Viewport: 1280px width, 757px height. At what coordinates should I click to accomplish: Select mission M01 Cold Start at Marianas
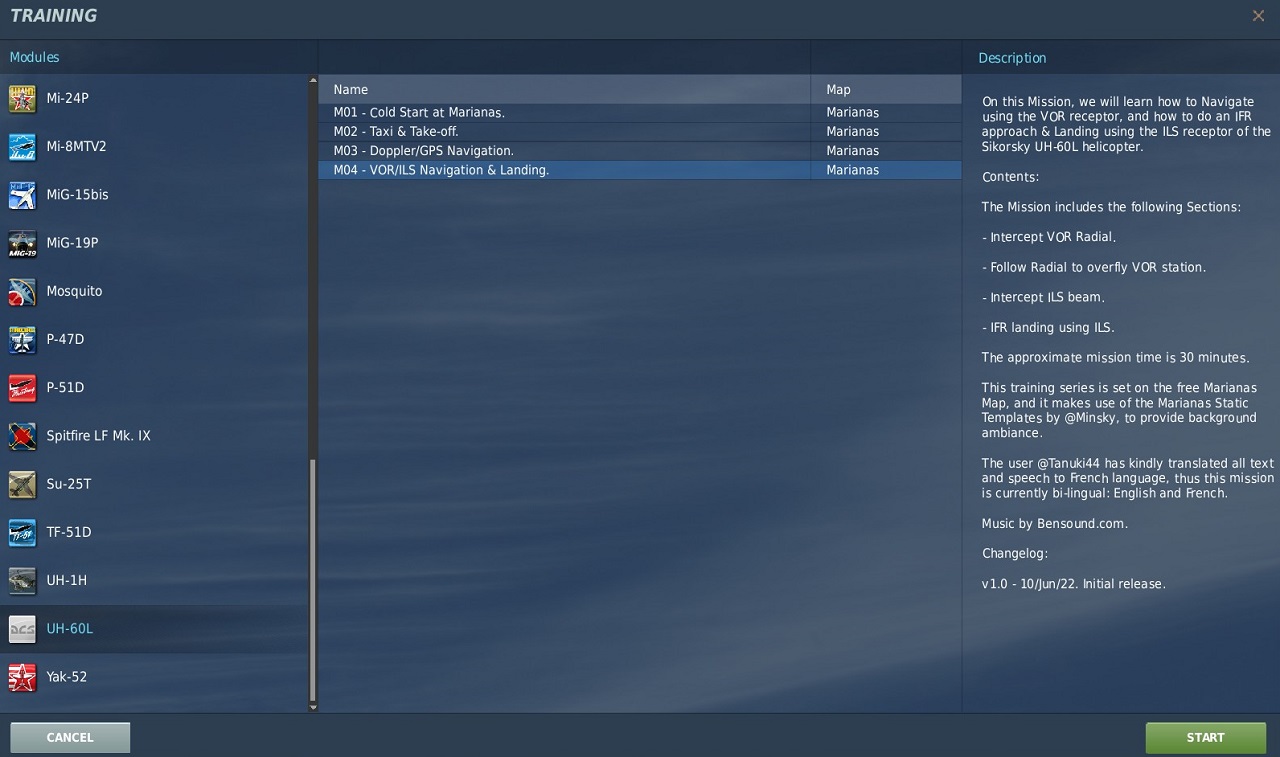[x=419, y=112]
